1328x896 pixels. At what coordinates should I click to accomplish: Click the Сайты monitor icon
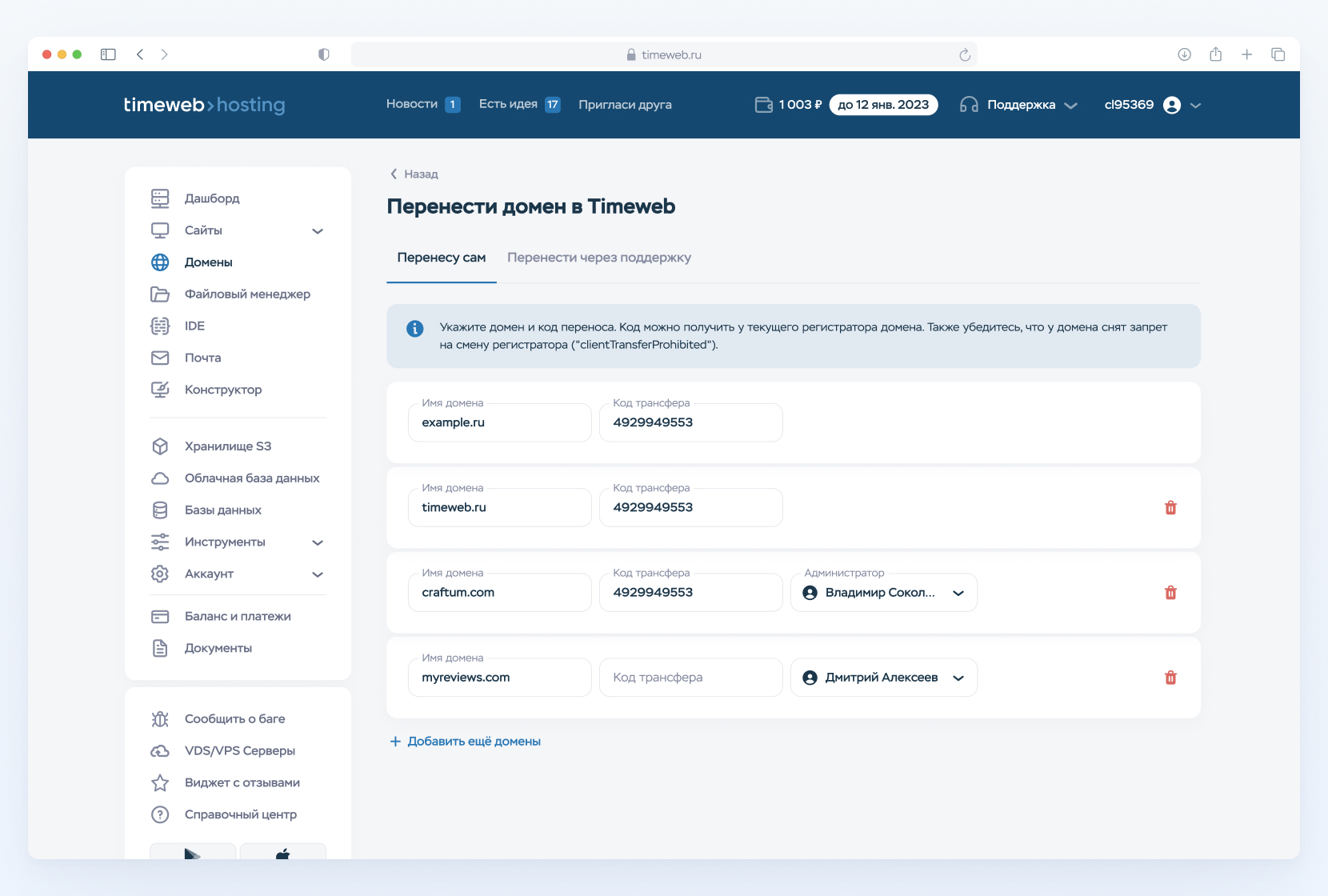(160, 230)
